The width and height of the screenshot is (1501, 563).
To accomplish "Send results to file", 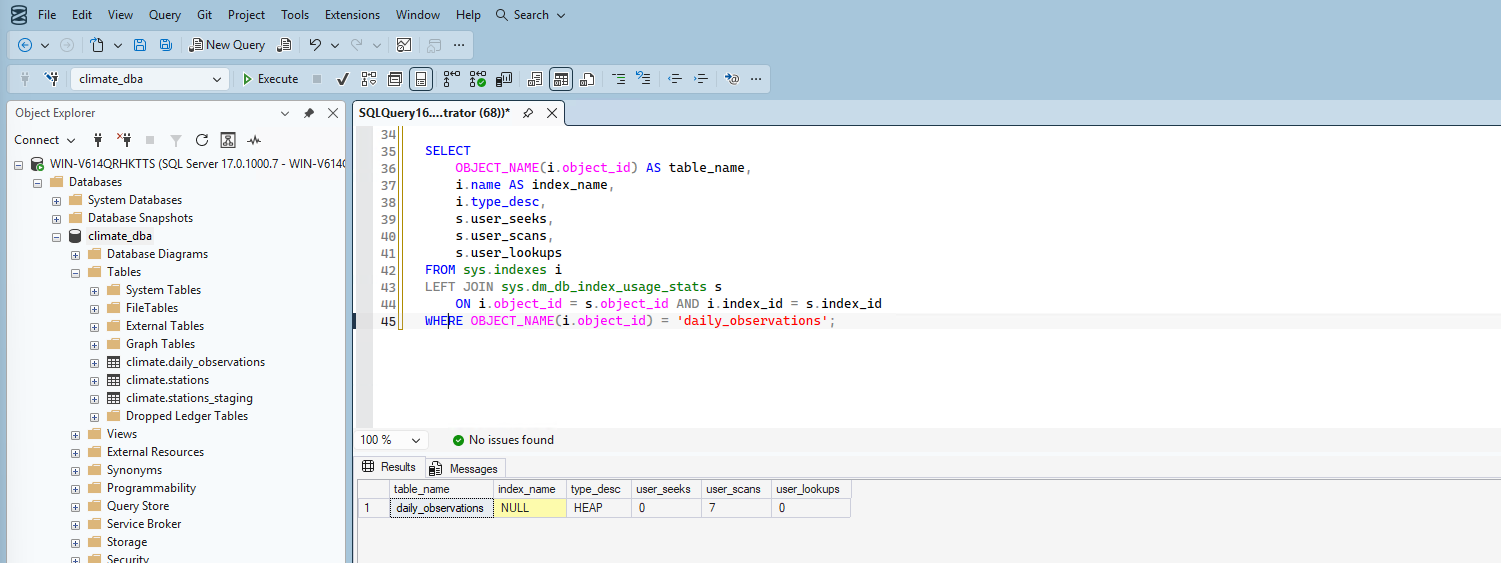I will click(587, 79).
